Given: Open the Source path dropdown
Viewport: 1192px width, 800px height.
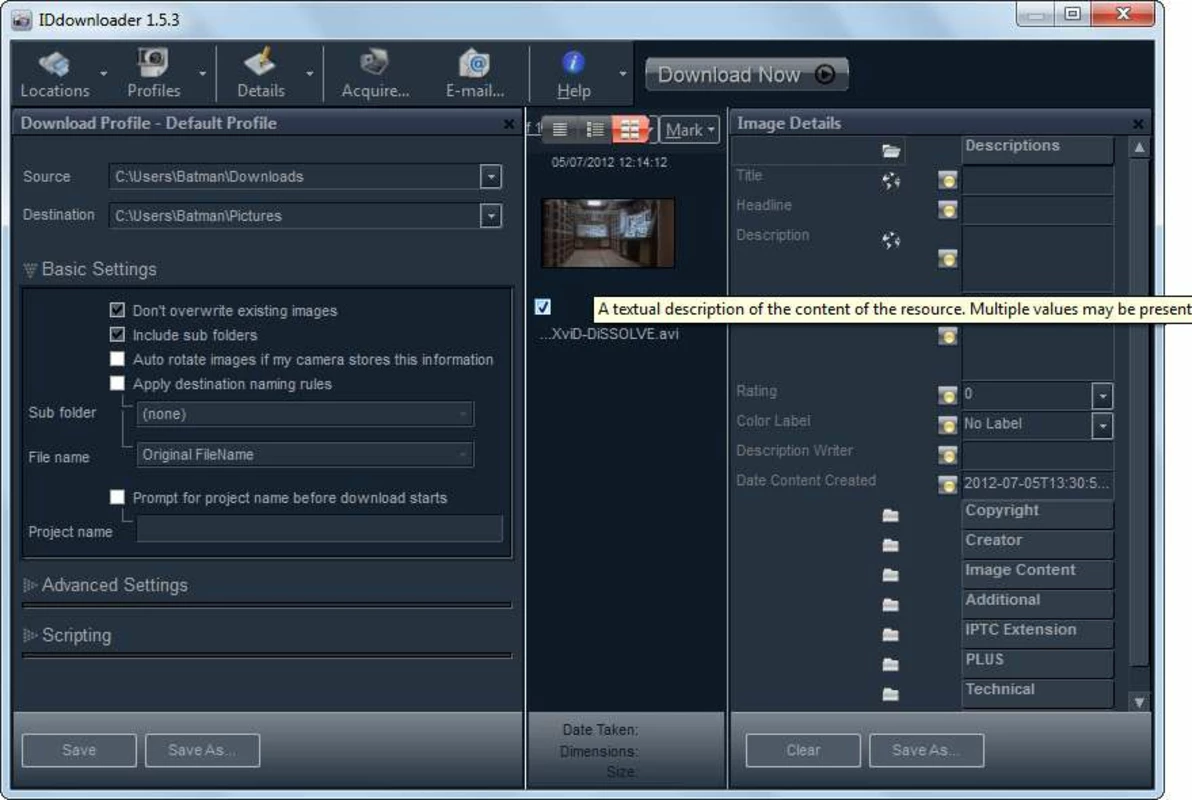Looking at the screenshot, I should 491,176.
